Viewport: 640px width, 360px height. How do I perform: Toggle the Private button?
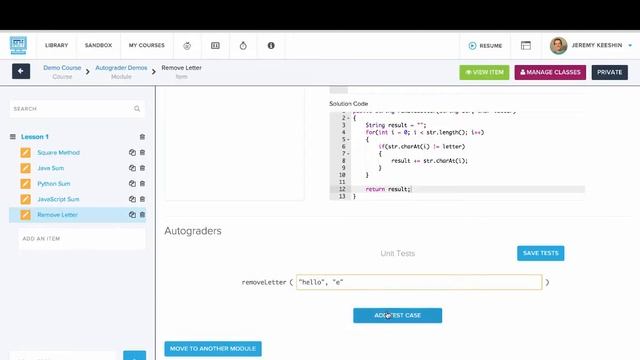click(x=610, y=72)
